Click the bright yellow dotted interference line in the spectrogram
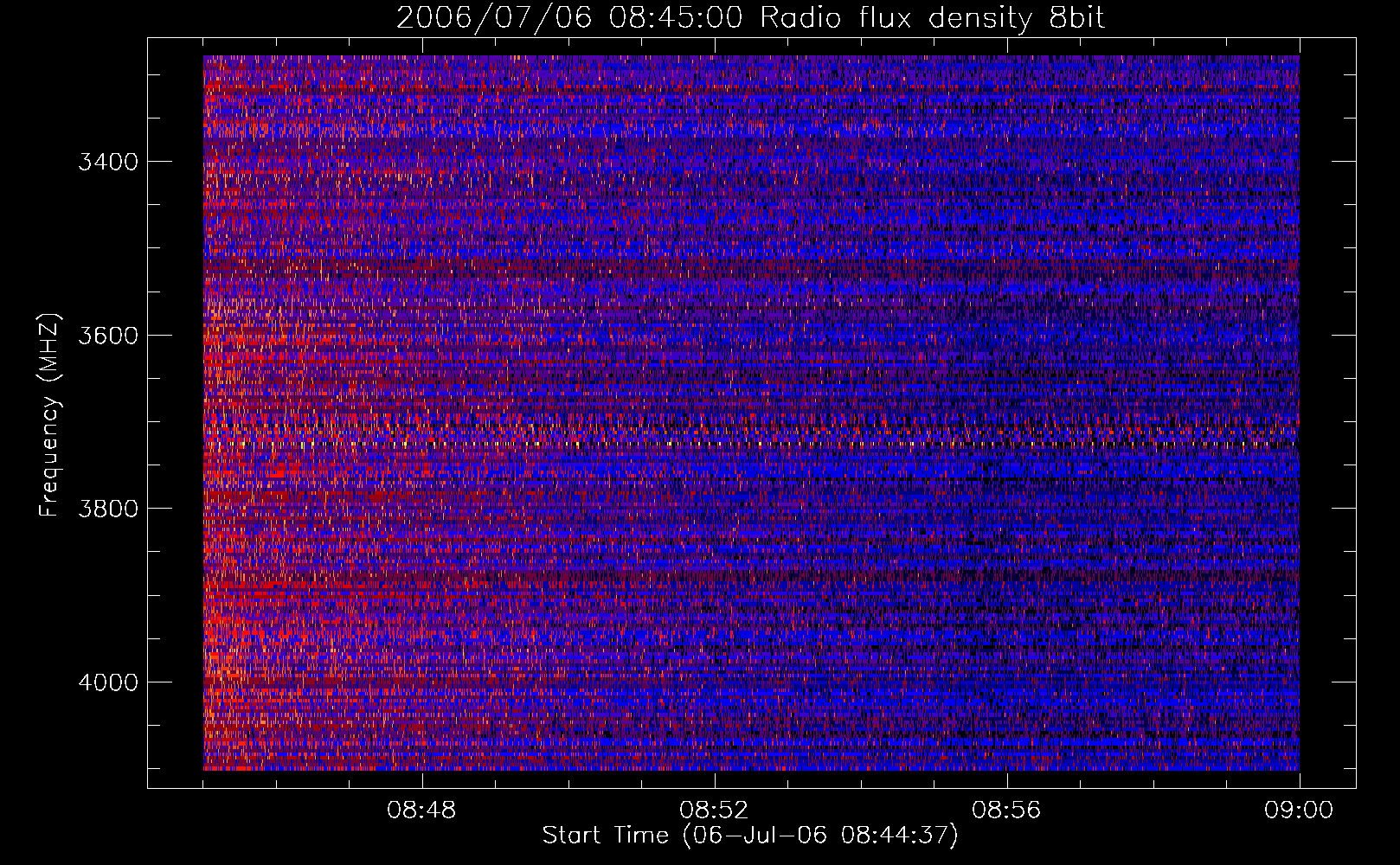This screenshot has height=865, width=1400. 750,444
